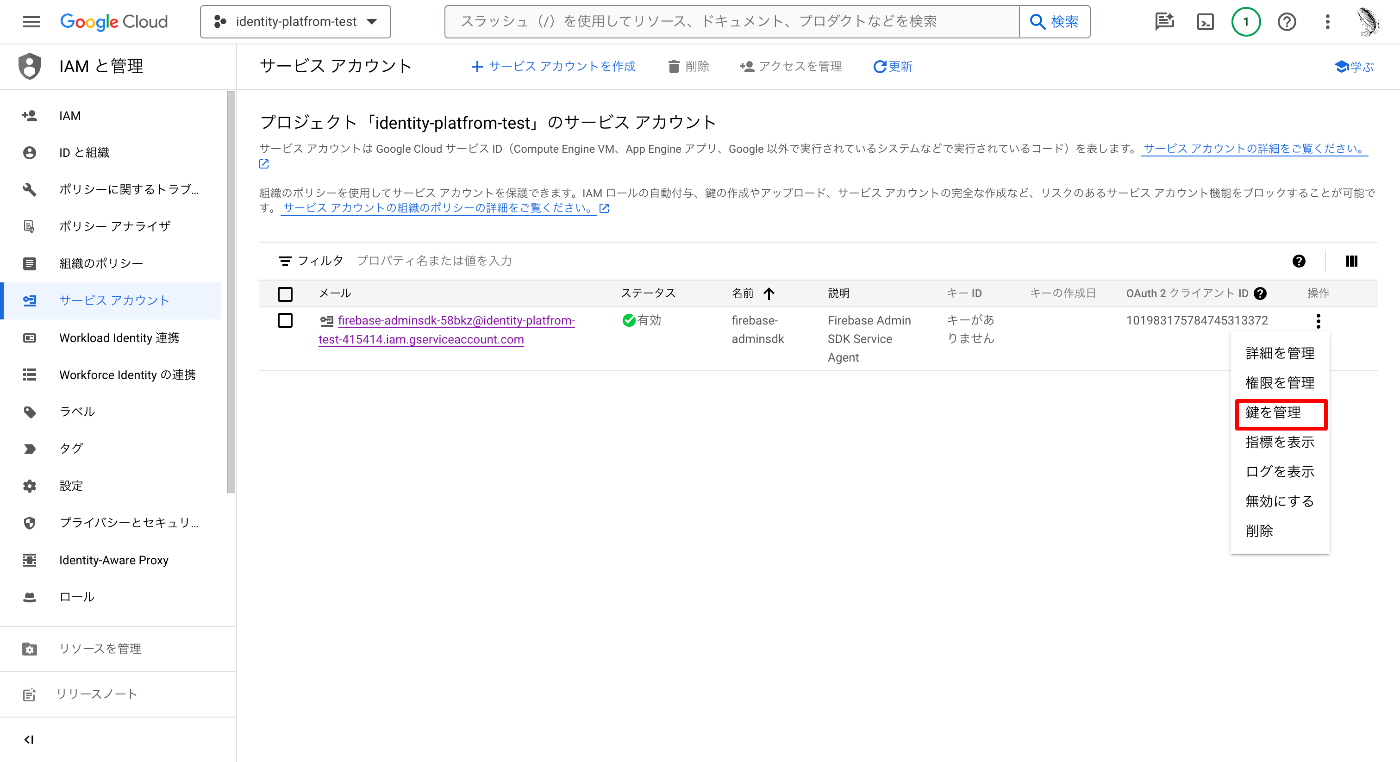
Task: Open the 学ぶ learn panel
Action: pyautogui.click(x=1354, y=66)
